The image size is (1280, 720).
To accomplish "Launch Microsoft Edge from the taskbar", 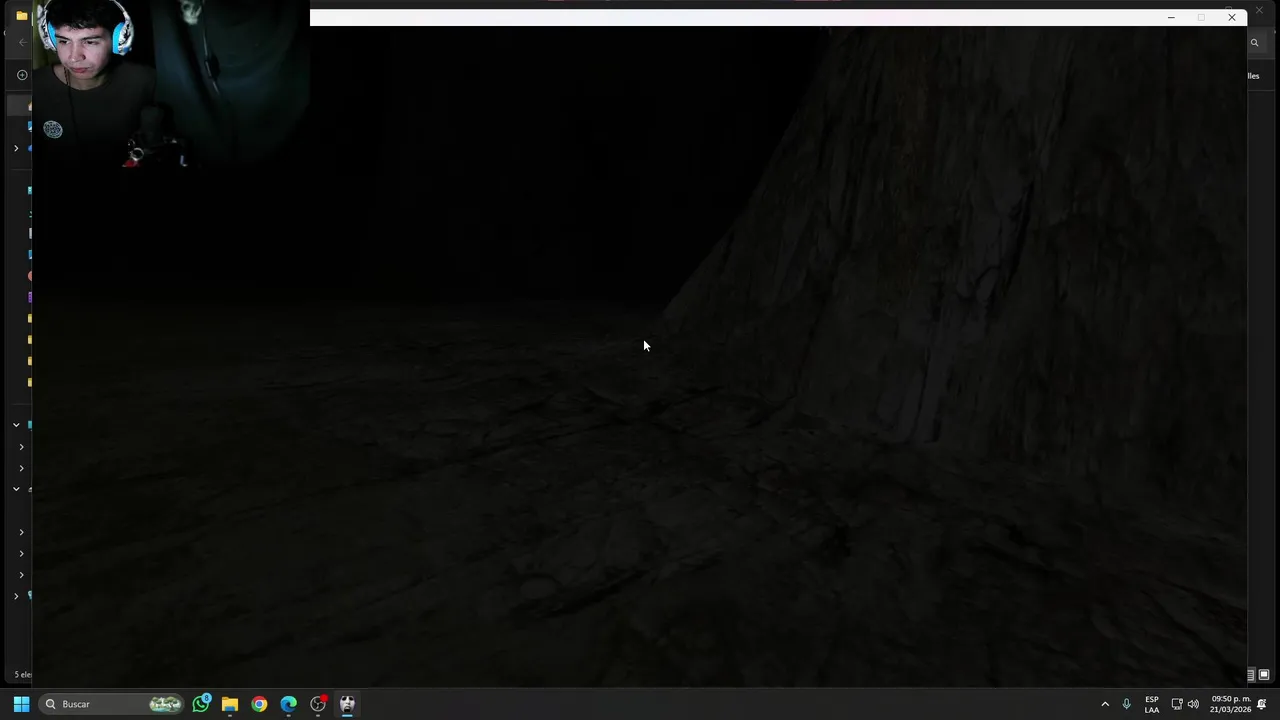I will pos(288,704).
